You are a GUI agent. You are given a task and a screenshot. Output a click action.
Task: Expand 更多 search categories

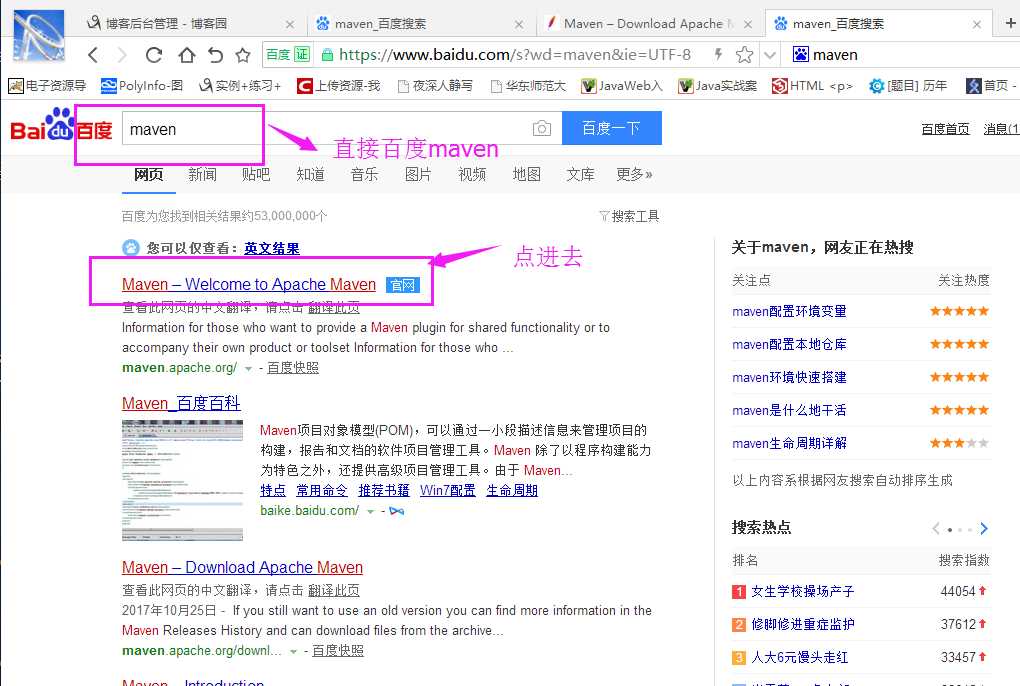(634, 174)
